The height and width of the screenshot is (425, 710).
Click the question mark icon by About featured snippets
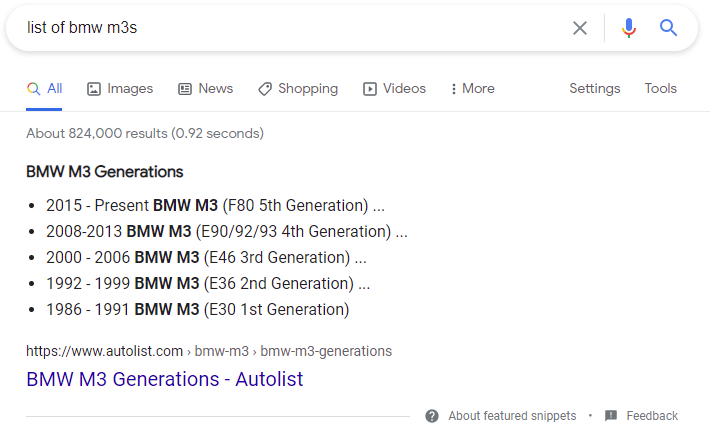pyautogui.click(x=432, y=416)
